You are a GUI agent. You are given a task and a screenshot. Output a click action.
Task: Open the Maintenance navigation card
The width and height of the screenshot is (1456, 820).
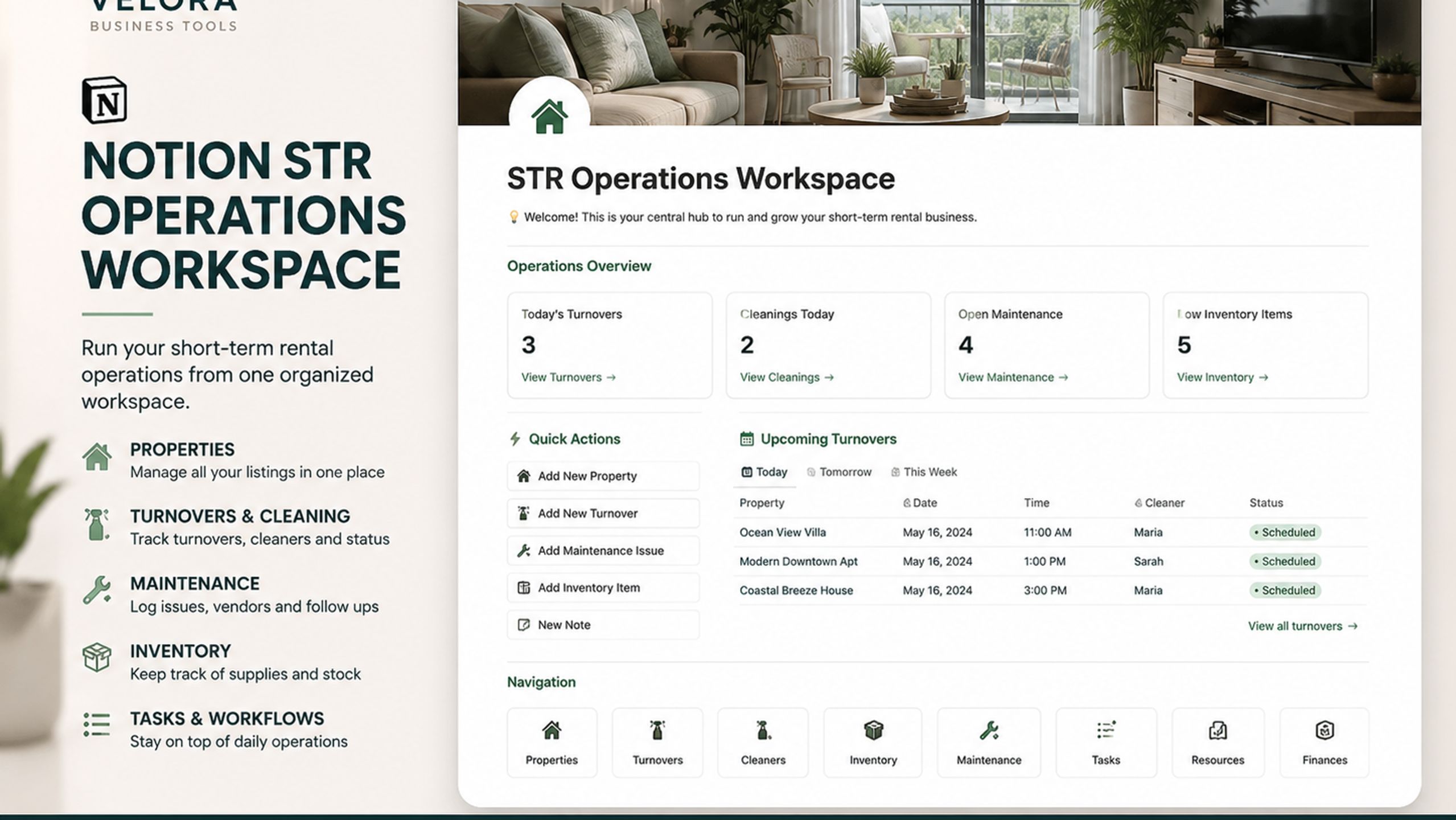989,743
